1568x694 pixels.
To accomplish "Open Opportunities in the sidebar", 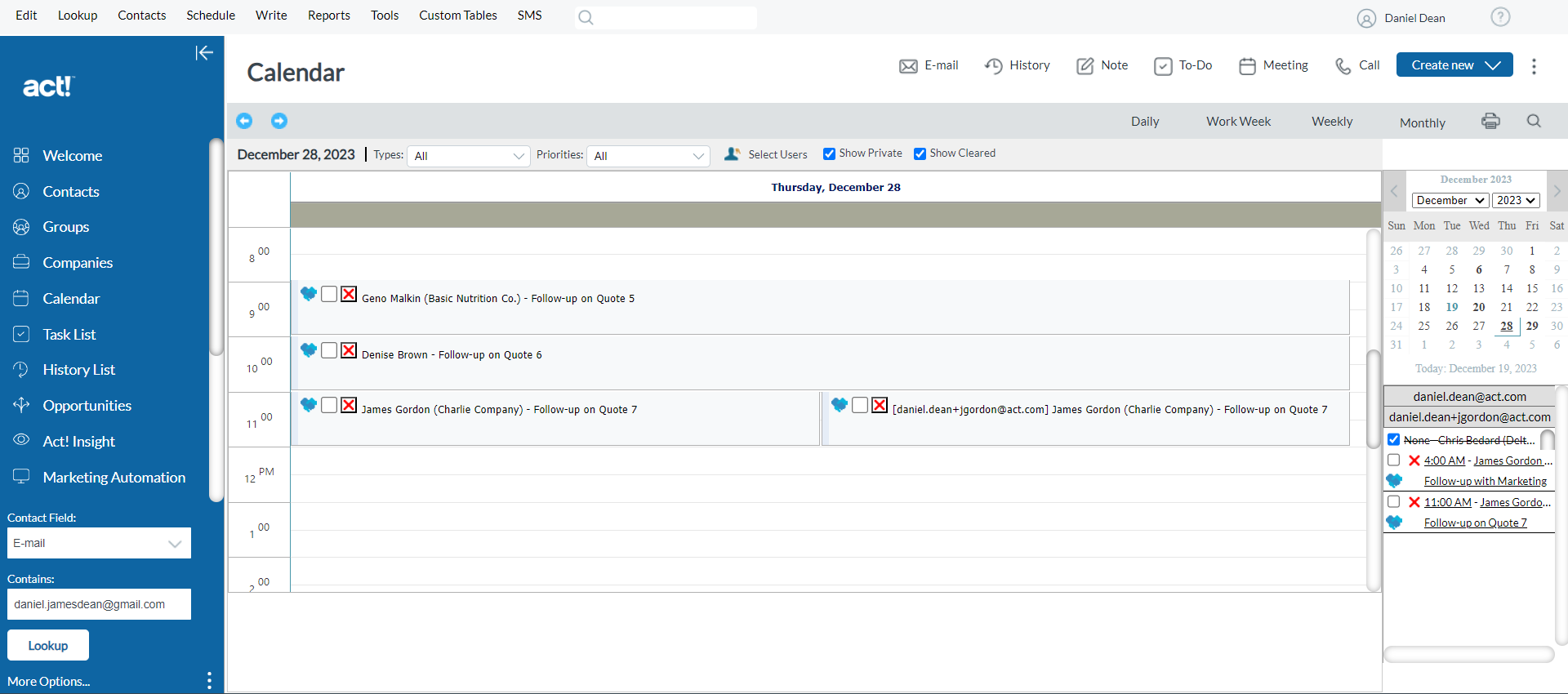I will tap(87, 406).
